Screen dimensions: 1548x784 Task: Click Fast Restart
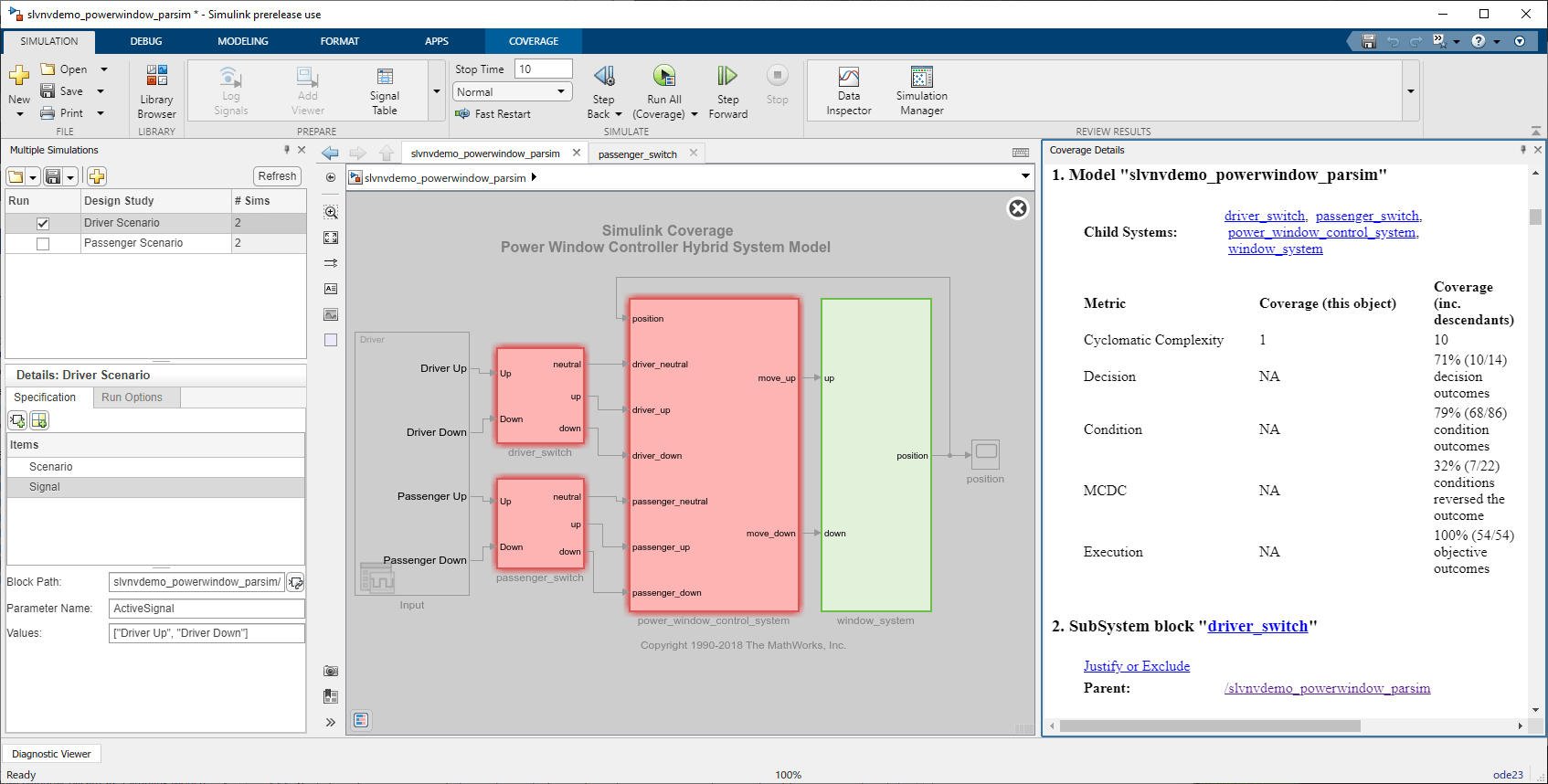click(x=493, y=114)
